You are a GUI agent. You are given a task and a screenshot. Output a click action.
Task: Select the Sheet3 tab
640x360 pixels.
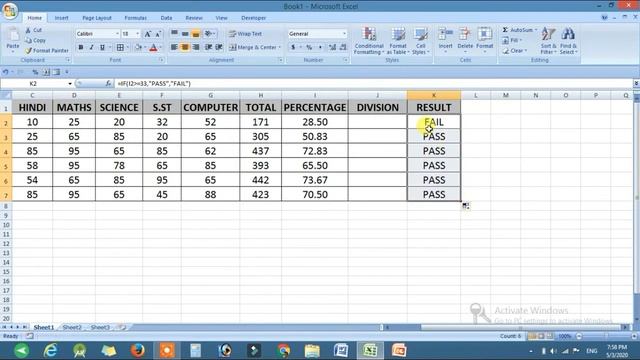pos(100,327)
